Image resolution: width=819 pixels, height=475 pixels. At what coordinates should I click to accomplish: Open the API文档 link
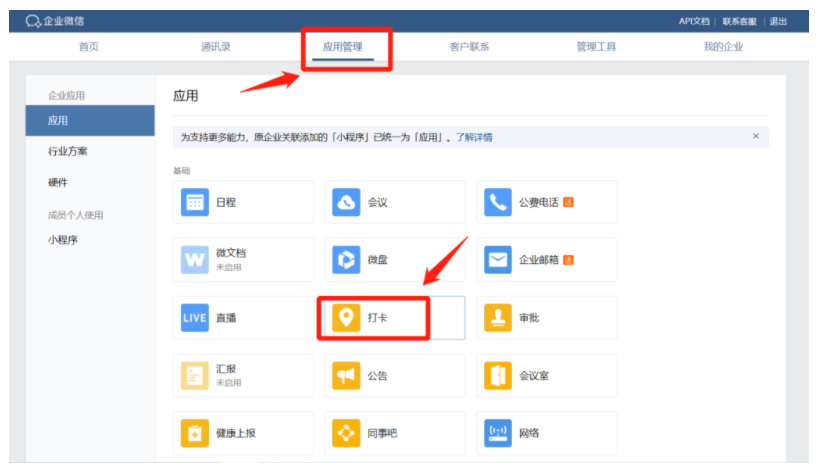(694, 21)
